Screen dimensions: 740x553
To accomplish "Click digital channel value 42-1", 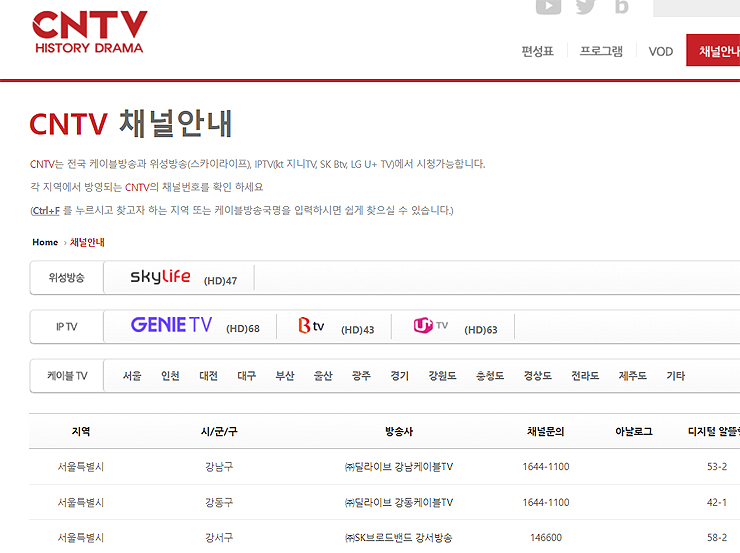I will point(717,503).
